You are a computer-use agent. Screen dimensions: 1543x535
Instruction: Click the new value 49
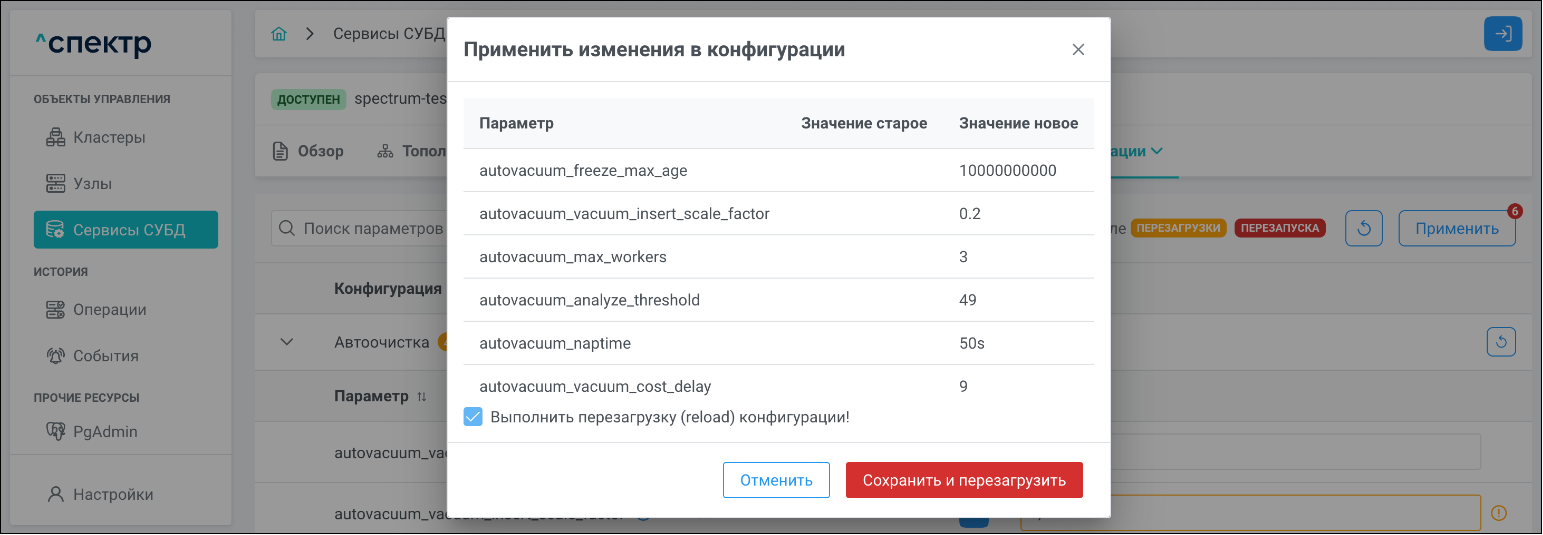(x=968, y=300)
